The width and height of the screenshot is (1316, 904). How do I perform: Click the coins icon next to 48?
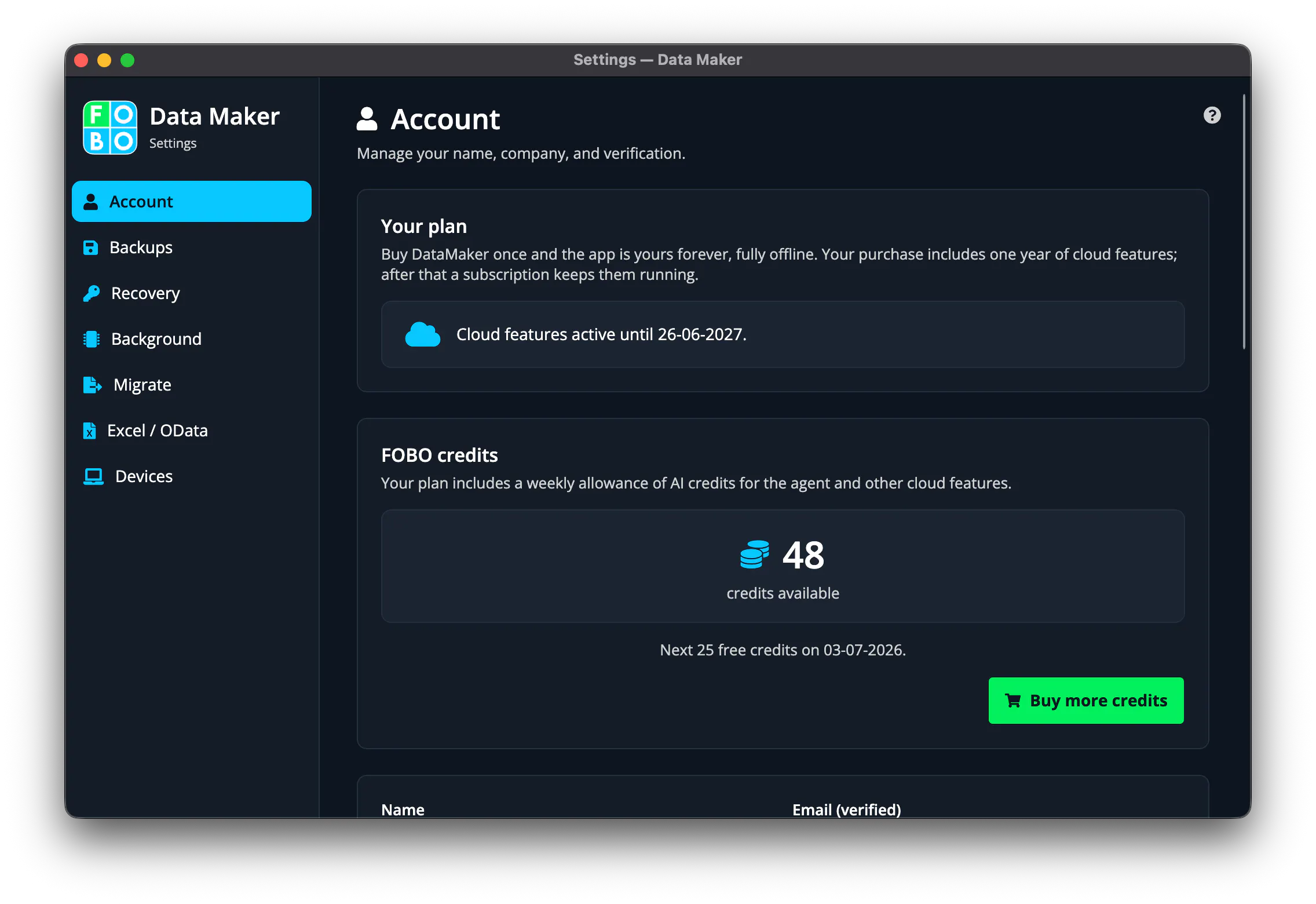[x=755, y=555]
